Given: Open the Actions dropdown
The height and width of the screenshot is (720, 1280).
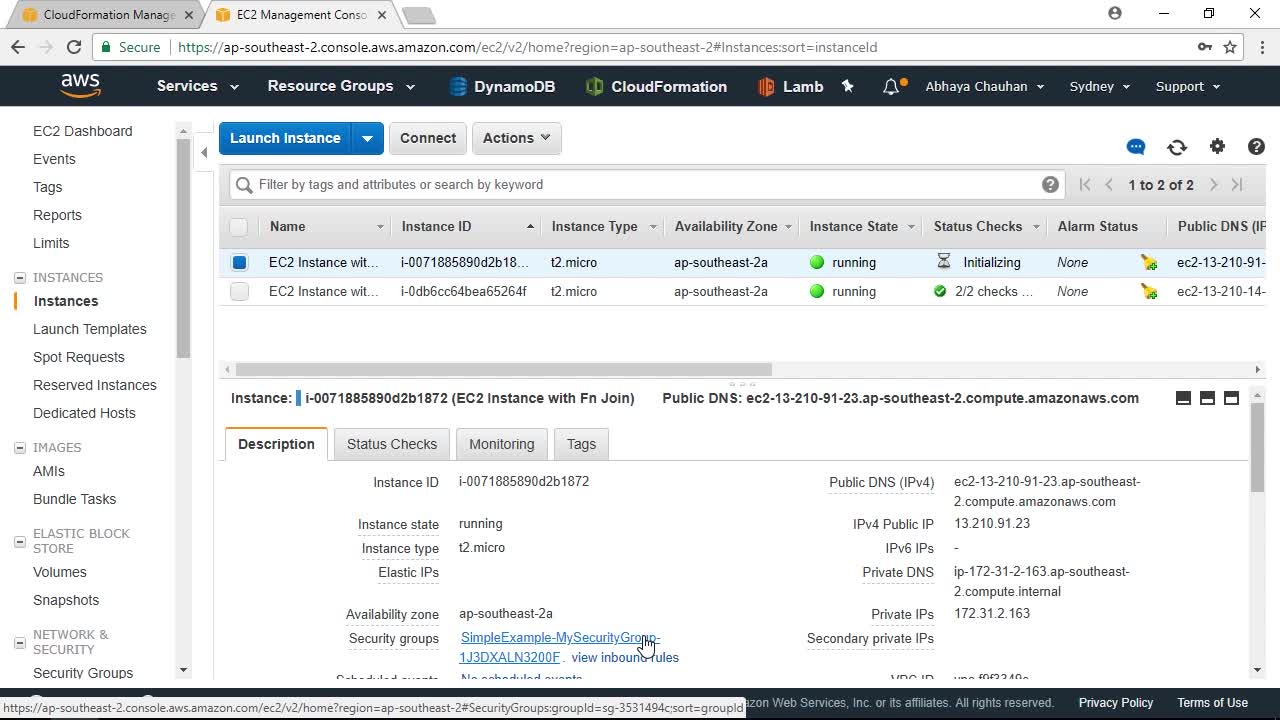Looking at the screenshot, I should click(x=516, y=138).
